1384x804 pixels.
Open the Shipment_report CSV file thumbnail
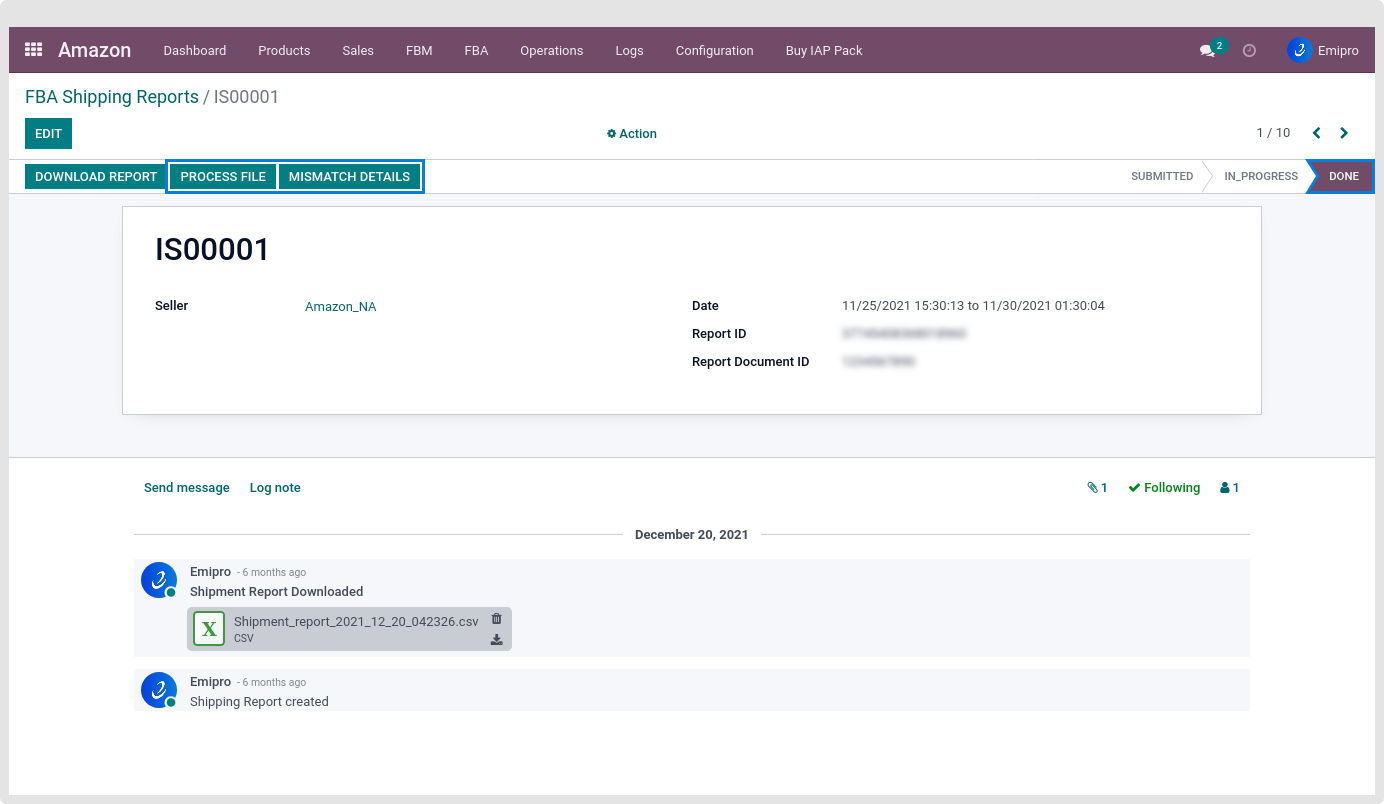coord(209,629)
